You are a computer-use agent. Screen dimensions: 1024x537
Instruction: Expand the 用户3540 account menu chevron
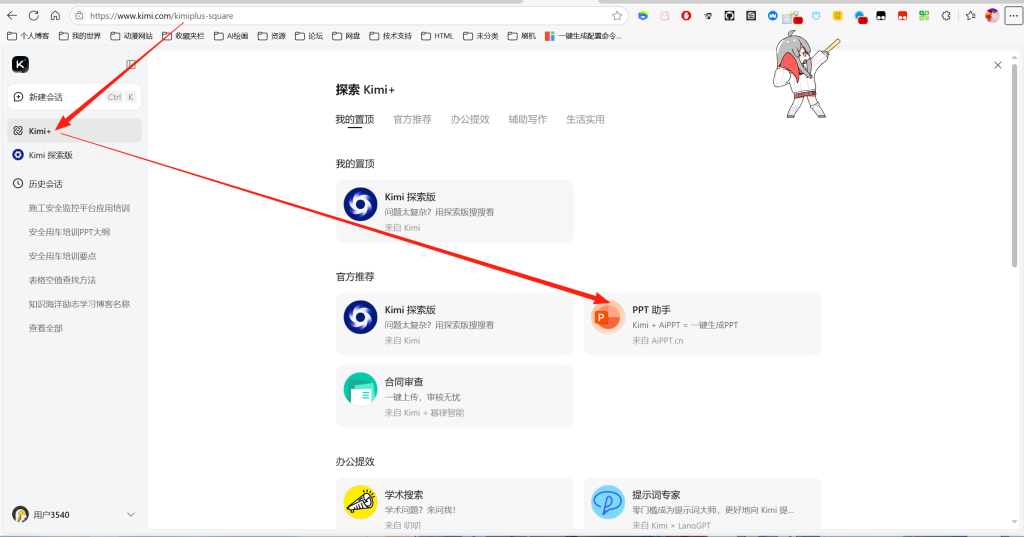coord(131,514)
